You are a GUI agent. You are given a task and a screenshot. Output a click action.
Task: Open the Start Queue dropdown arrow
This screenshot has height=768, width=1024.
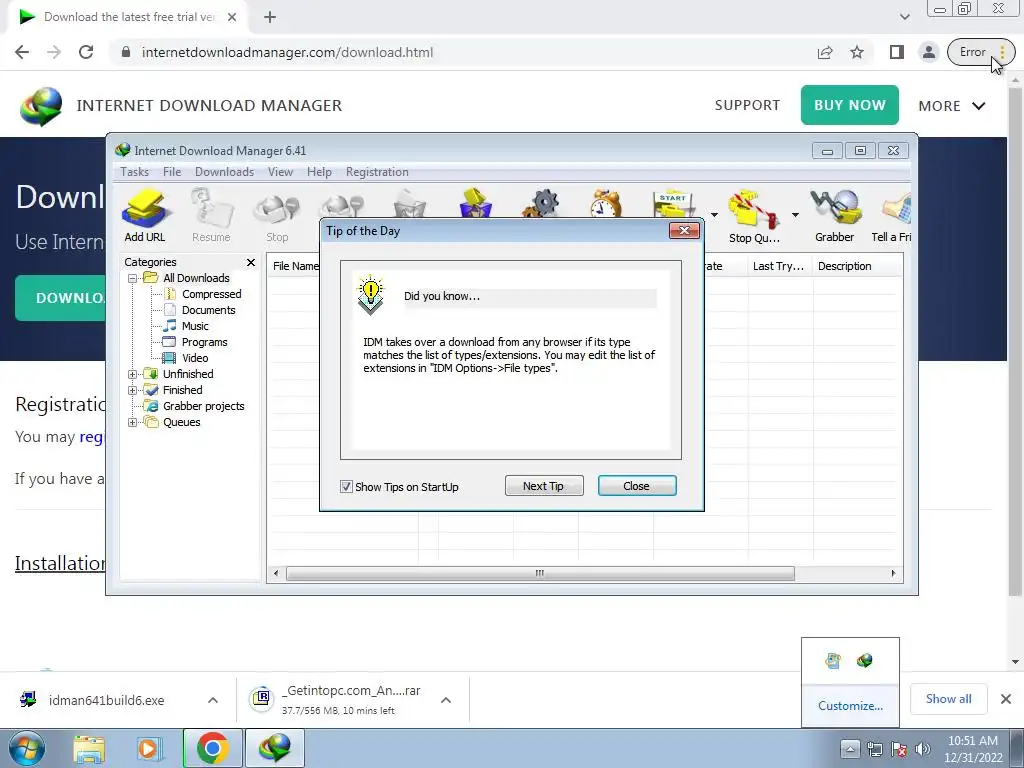(714, 215)
